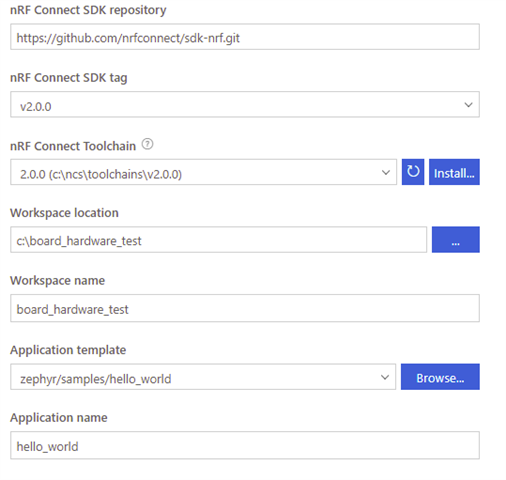Open the Workspace location ellipsis browse button

tap(455, 239)
